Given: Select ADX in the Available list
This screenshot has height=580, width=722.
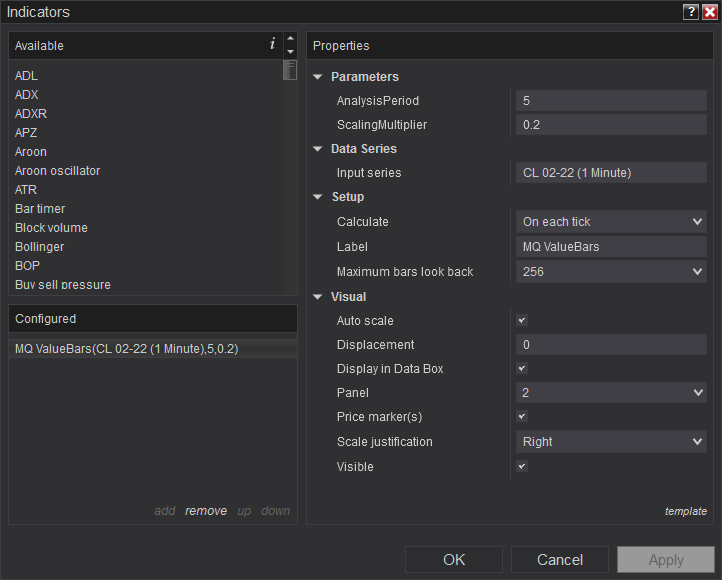Looking at the screenshot, I should pyautogui.click(x=26, y=94).
